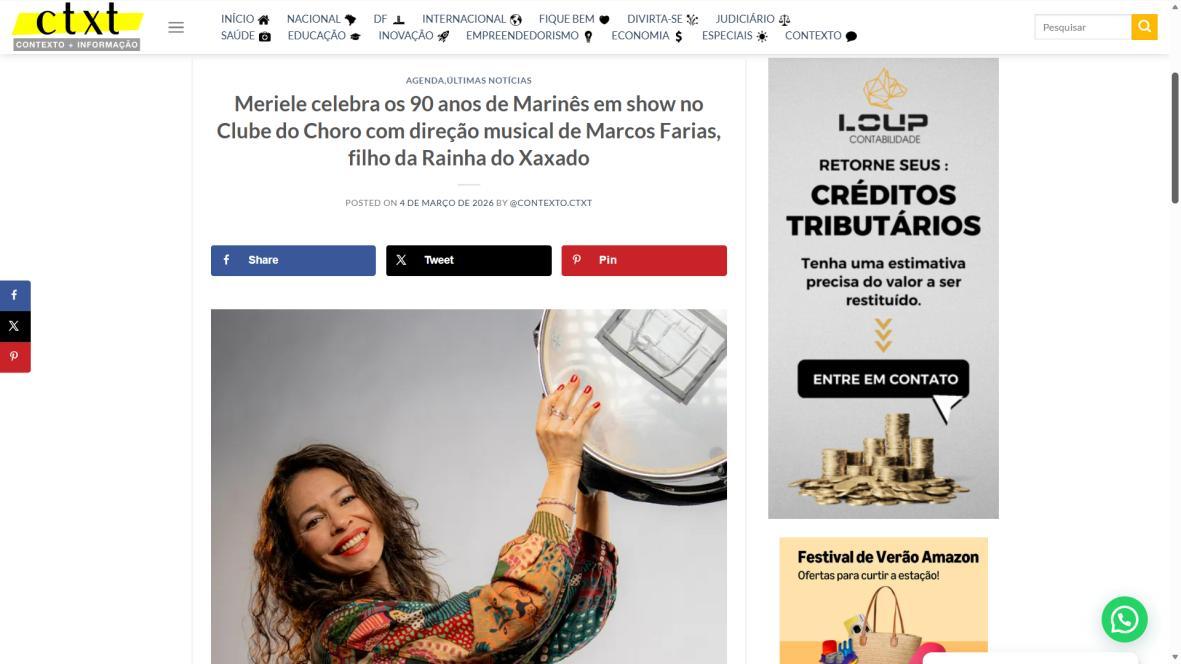Open the @CONTEXTO.CTXT author link
Screen dimensions: 1181x664
551,203
